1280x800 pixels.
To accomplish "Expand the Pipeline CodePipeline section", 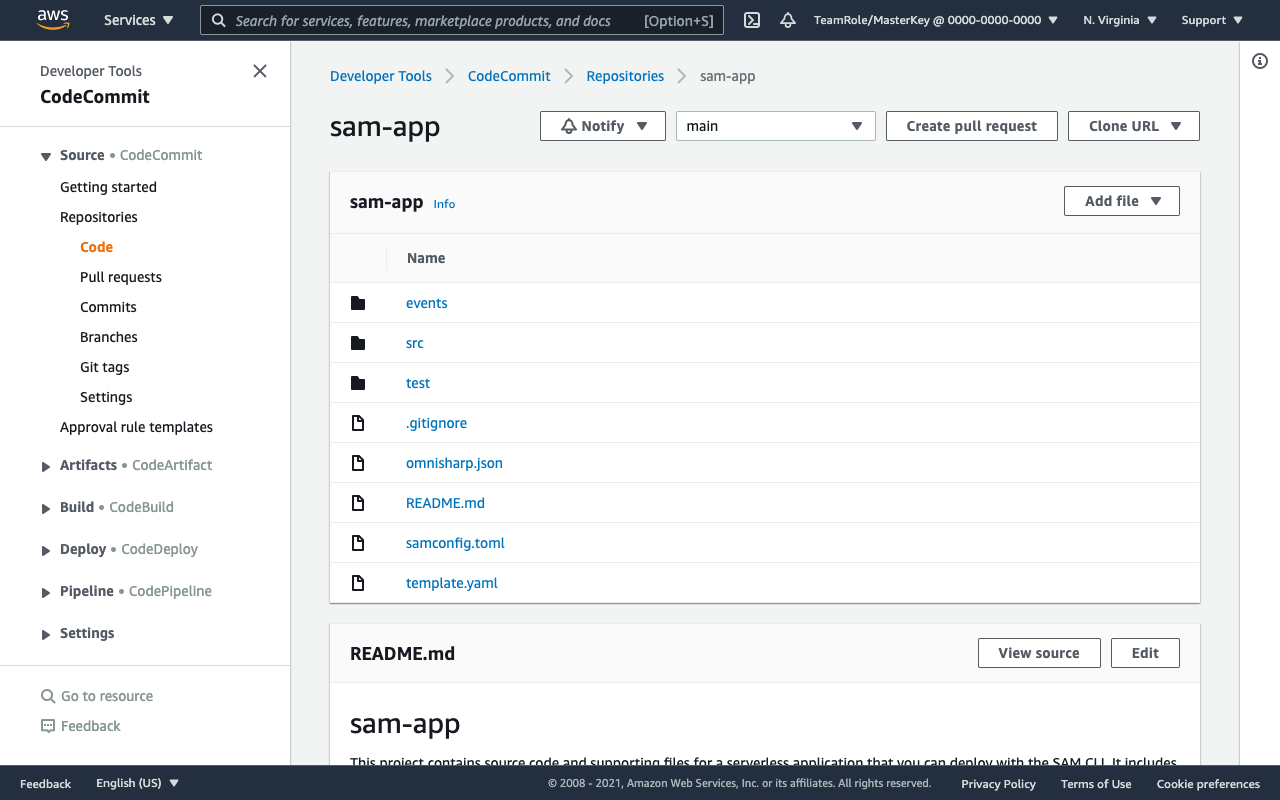I will (46, 592).
